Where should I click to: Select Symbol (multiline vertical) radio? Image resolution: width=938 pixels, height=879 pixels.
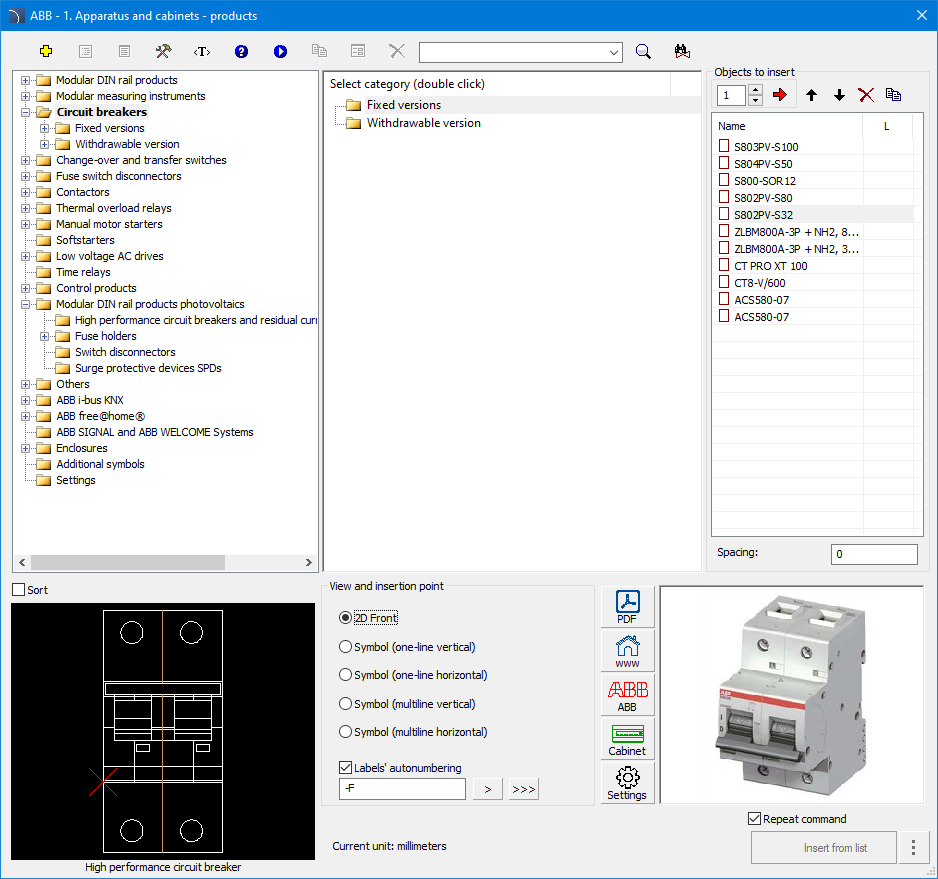tap(345, 704)
